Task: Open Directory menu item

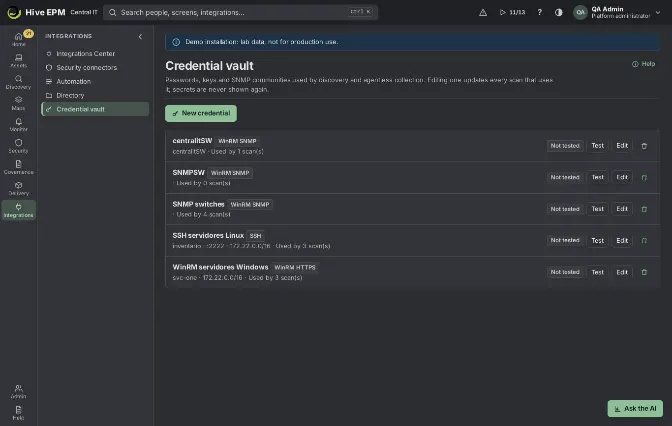Action: (95, 95)
